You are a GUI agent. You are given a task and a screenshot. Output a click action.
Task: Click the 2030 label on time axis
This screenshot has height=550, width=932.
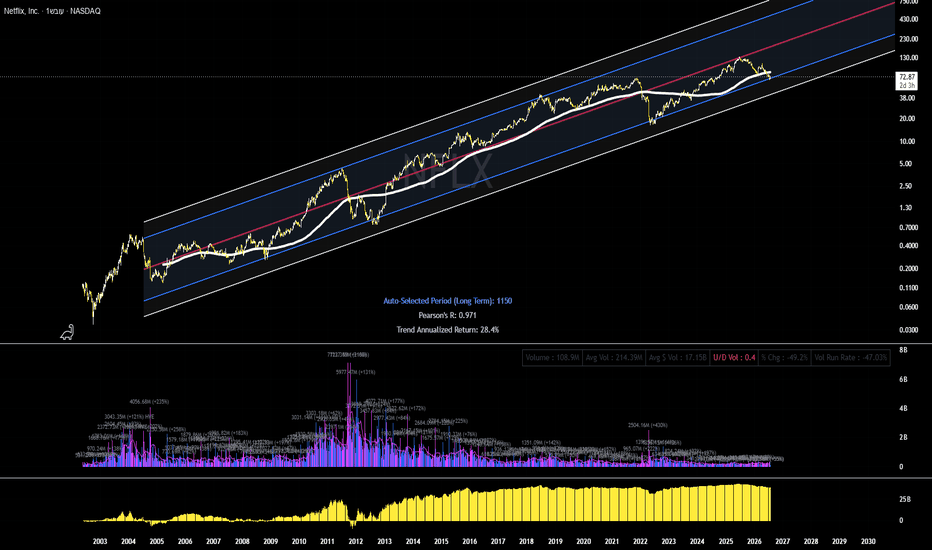[868, 541]
